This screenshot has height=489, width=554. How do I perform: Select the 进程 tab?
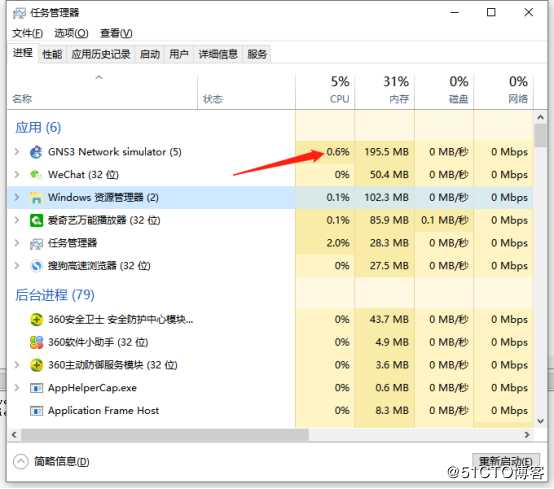[23, 53]
